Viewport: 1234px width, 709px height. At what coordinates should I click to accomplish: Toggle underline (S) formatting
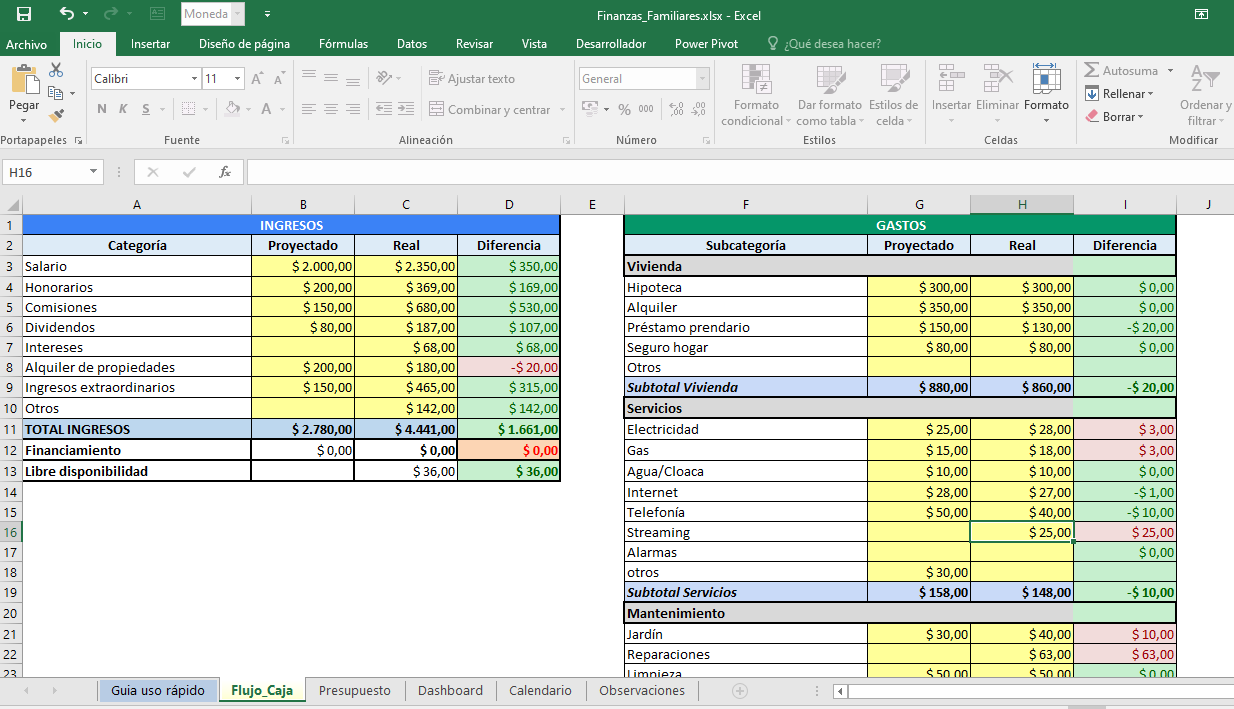click(146, 109)
